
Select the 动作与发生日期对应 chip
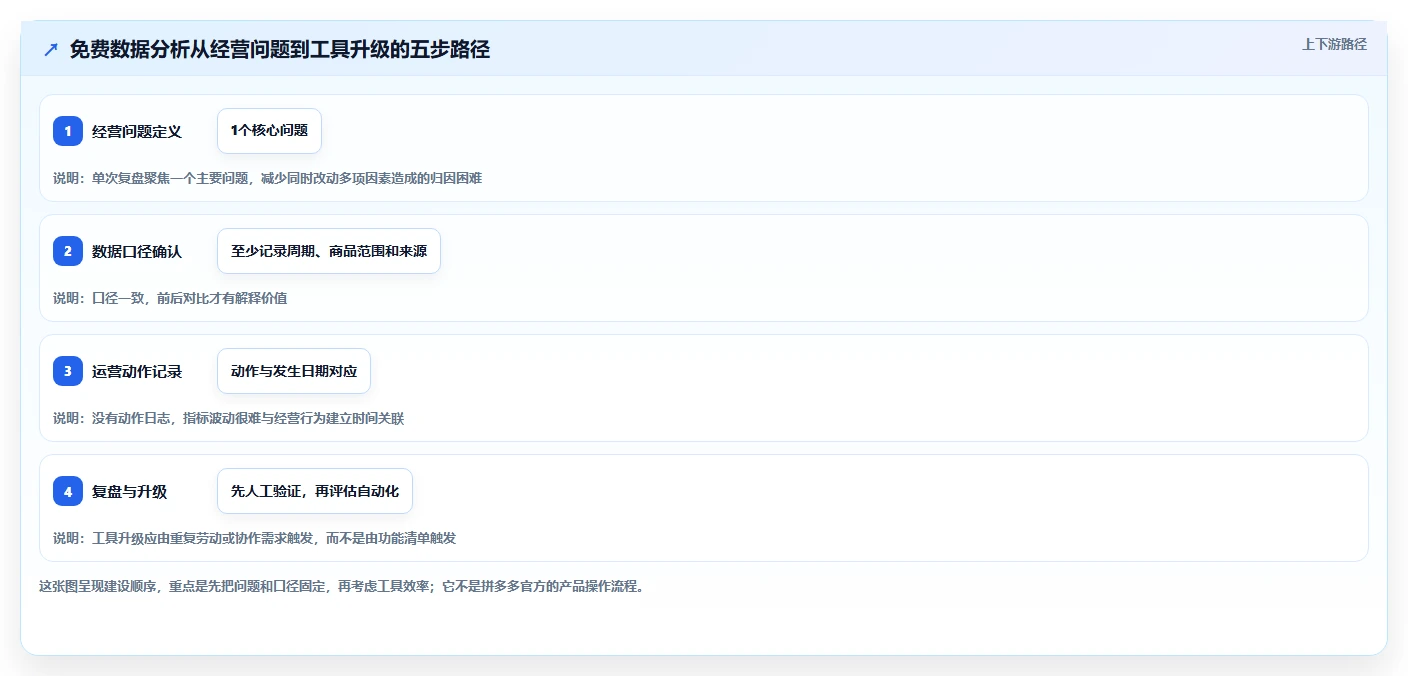pyautogui.click(x=294, y=371)
